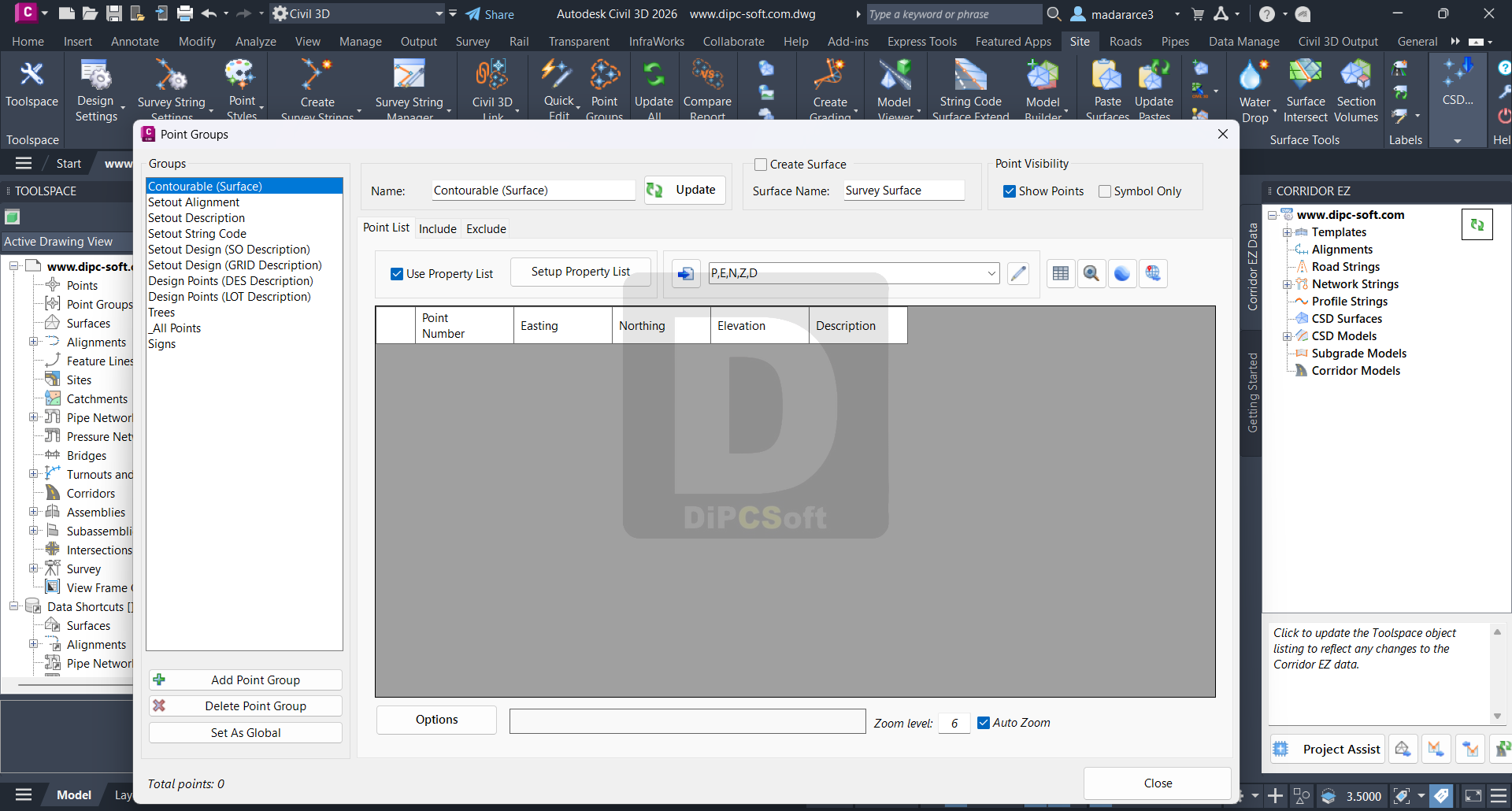
Task: Click the Plot printer icon in quick access toolbar
Action: [x=185, y=13]
